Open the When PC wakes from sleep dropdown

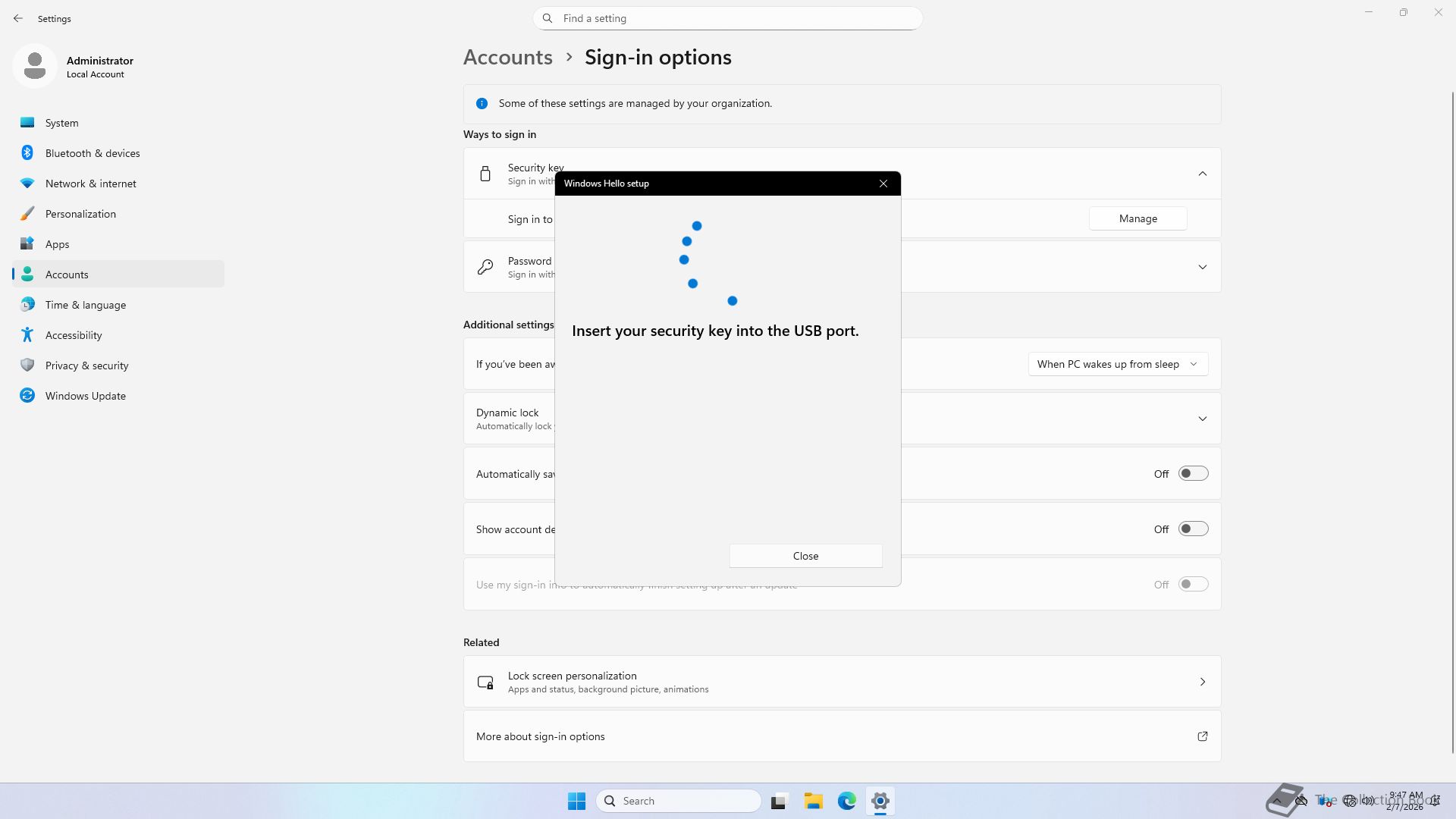click(x=1117, y=365)
